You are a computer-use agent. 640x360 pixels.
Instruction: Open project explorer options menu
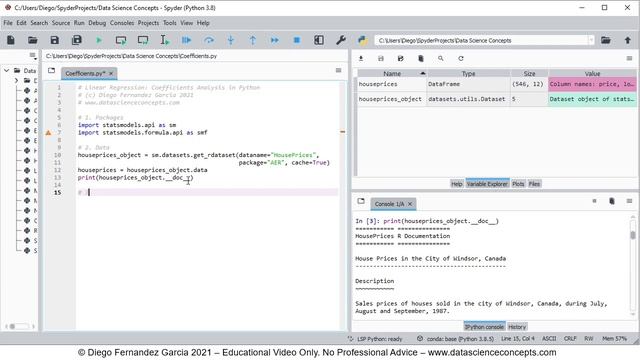33,56
